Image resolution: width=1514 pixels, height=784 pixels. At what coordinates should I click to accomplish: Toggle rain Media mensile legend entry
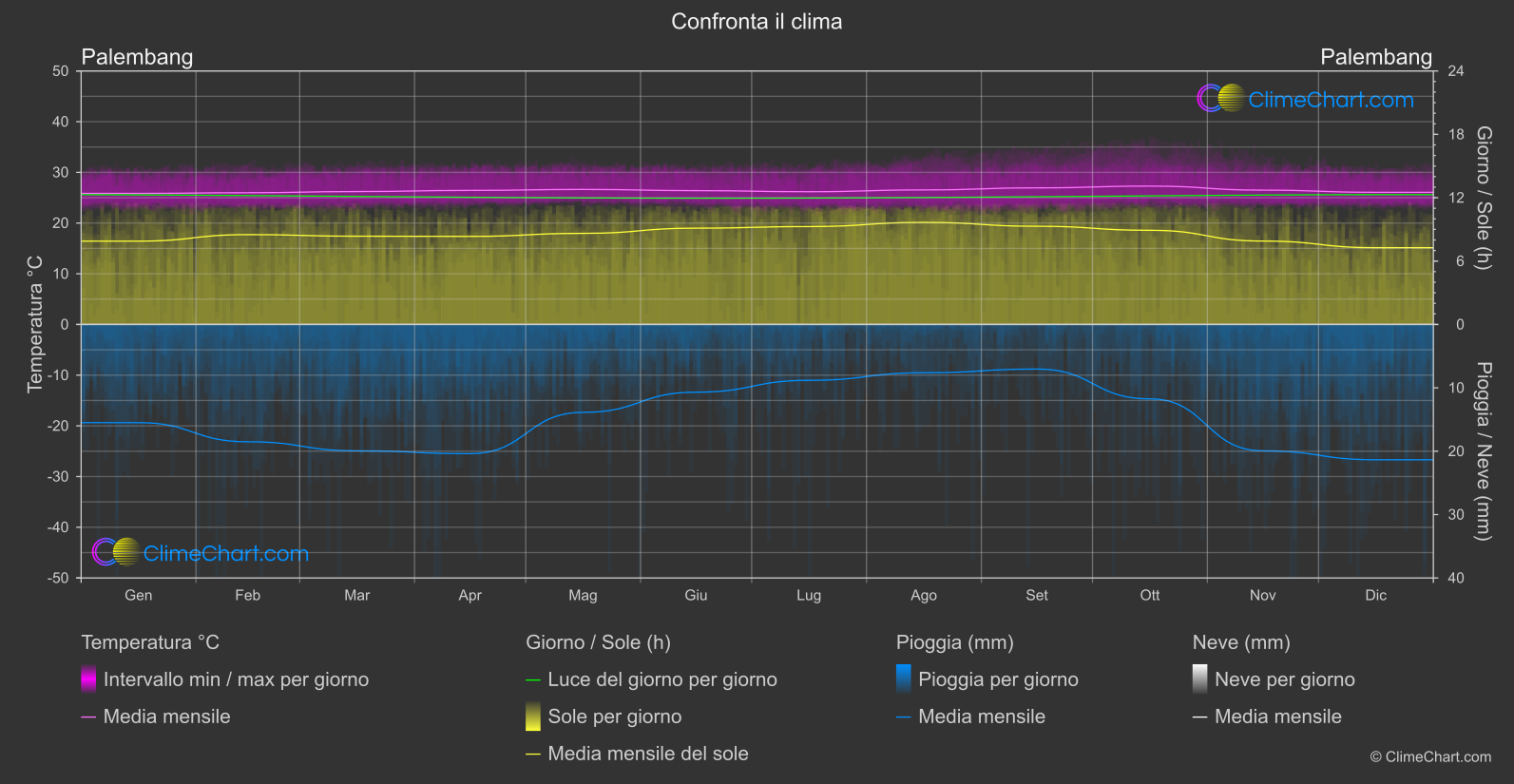click(x=971, y=717)
